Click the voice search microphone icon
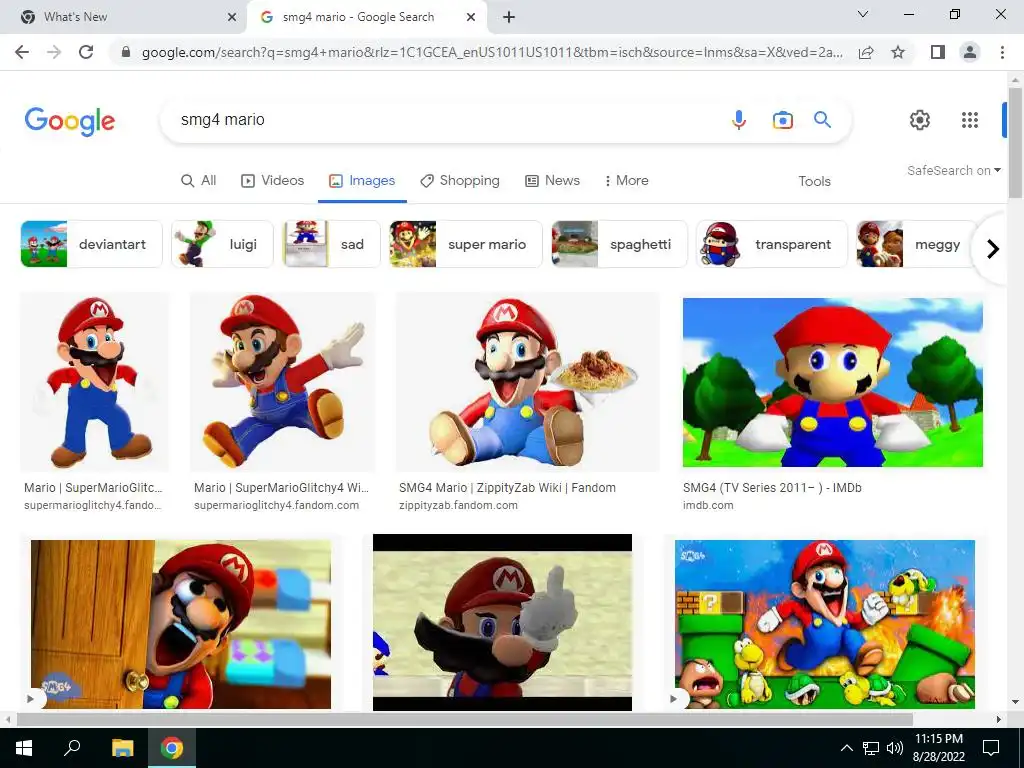The height and width of the screenshot is (768, 1024). [739, 120]
